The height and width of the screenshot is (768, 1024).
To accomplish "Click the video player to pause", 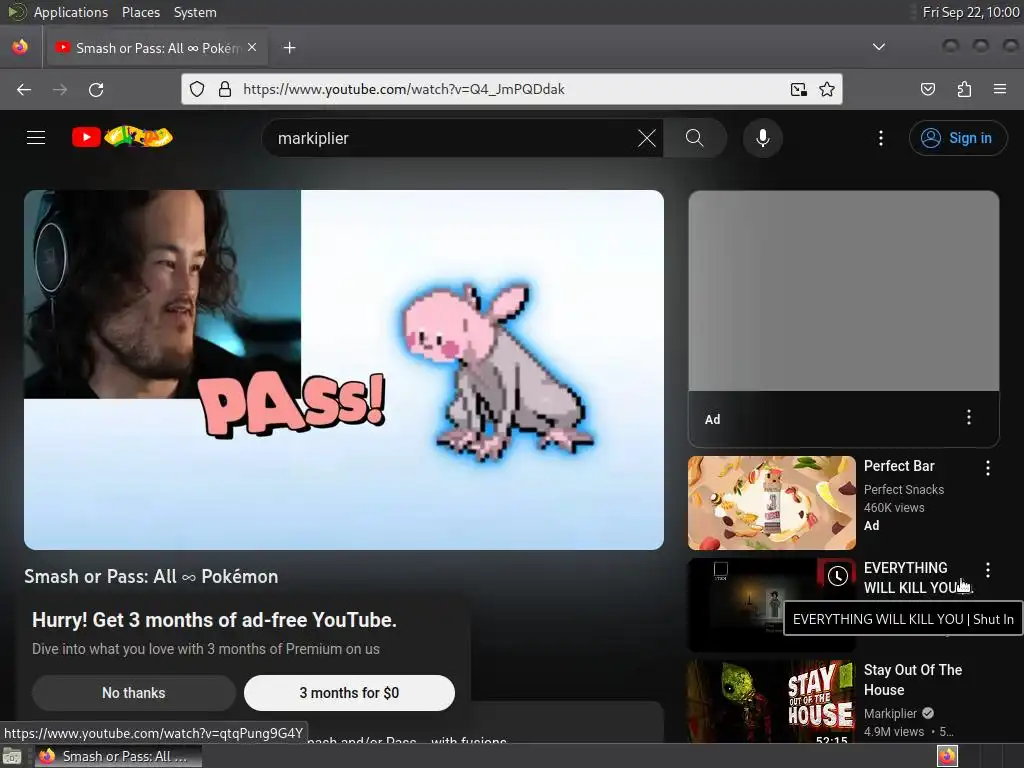I will pyautogui.click(x=344, y=370).
